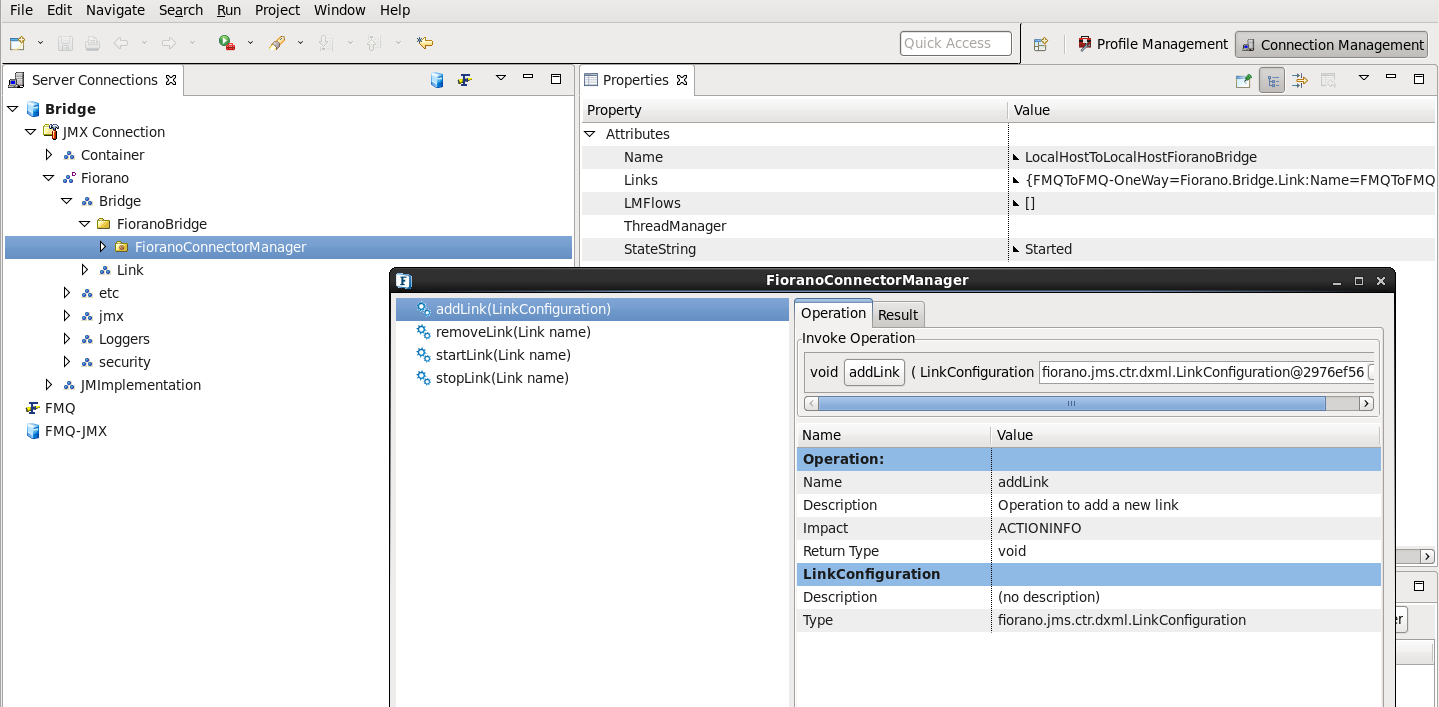
Task: Click the blue server icon in Server Connections toolbar
Action: tap(437, 80)
